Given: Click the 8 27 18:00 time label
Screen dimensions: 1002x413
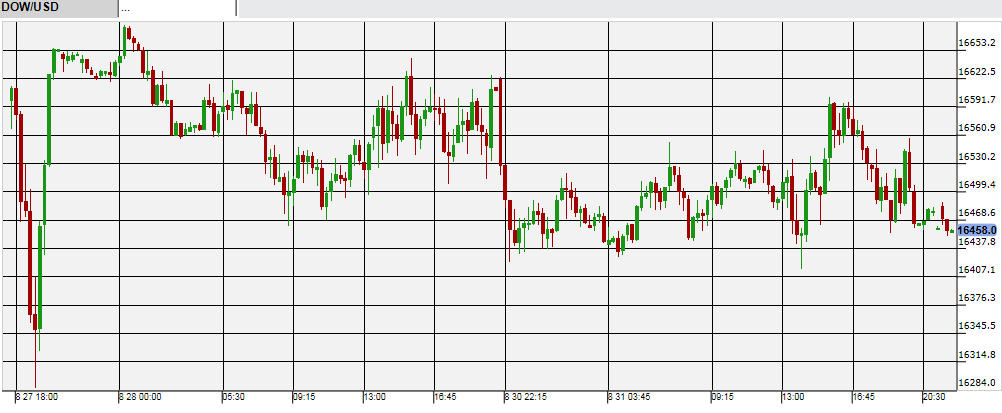Looking at the screenshot, I should click(x=37, y=398).
